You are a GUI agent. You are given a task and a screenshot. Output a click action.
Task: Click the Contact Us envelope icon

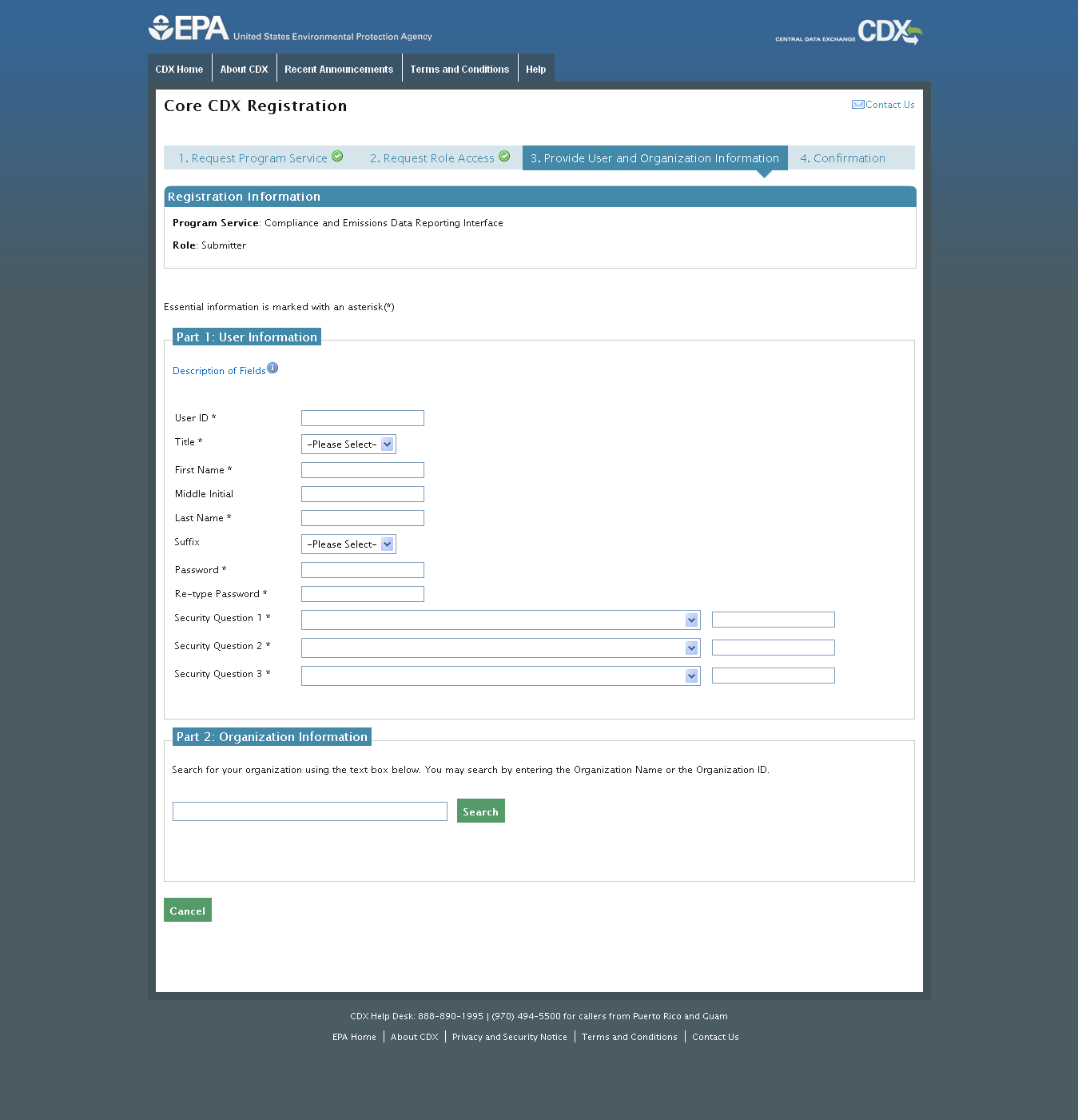point(857,104)
